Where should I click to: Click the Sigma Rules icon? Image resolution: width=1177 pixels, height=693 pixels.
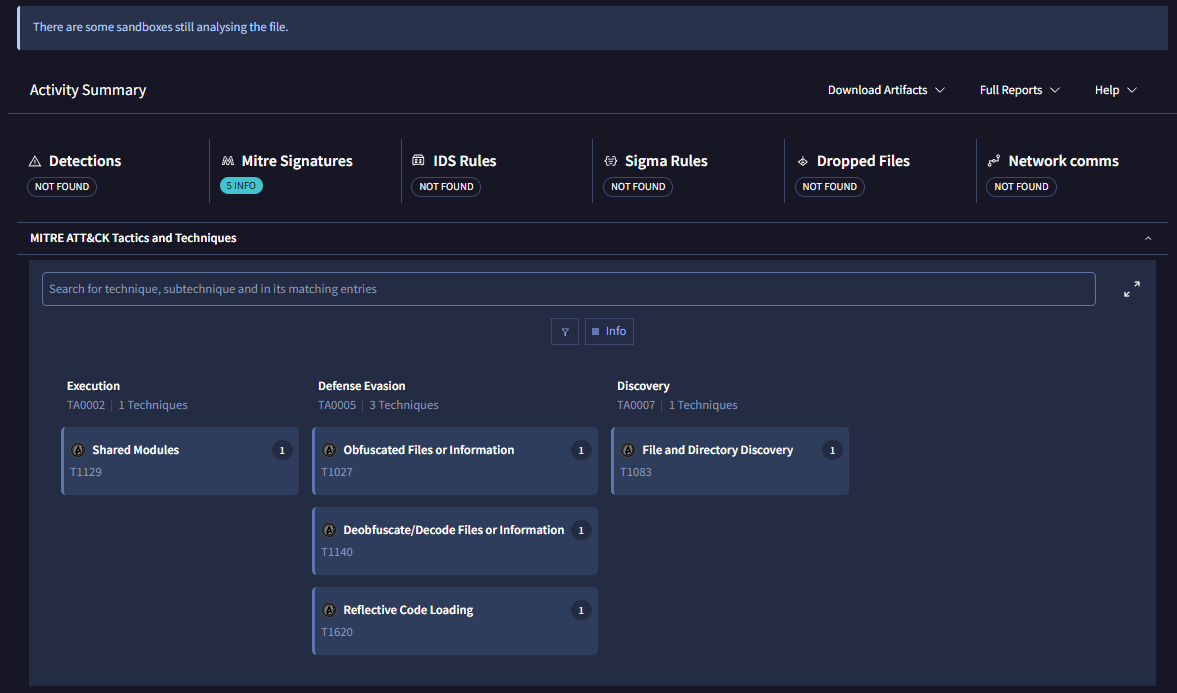611,161
